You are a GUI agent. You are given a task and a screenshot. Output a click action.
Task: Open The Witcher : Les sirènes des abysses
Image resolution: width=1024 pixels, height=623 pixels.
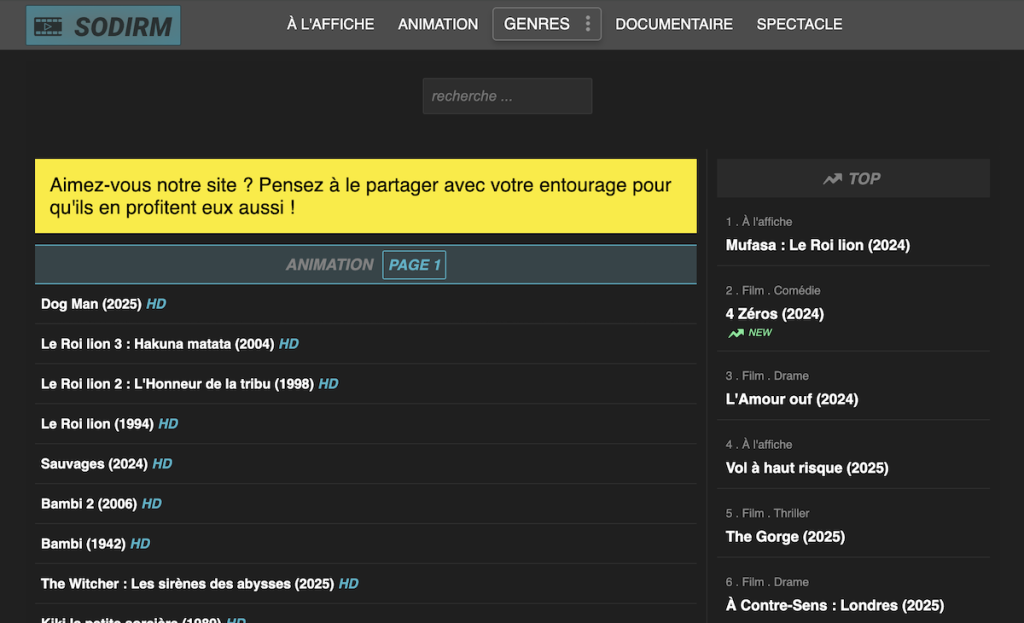187,584
